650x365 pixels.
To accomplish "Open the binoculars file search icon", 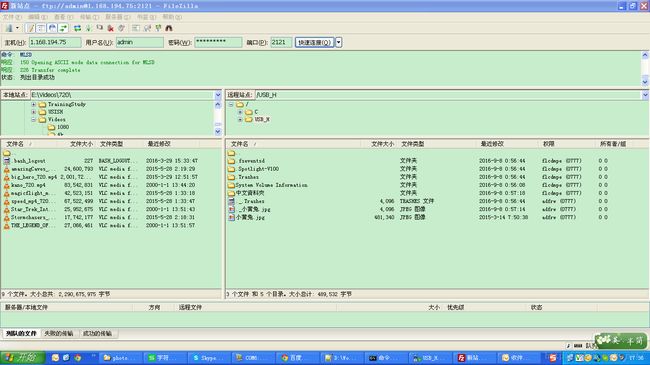I will pyautogui.click(x=169, y=28).
